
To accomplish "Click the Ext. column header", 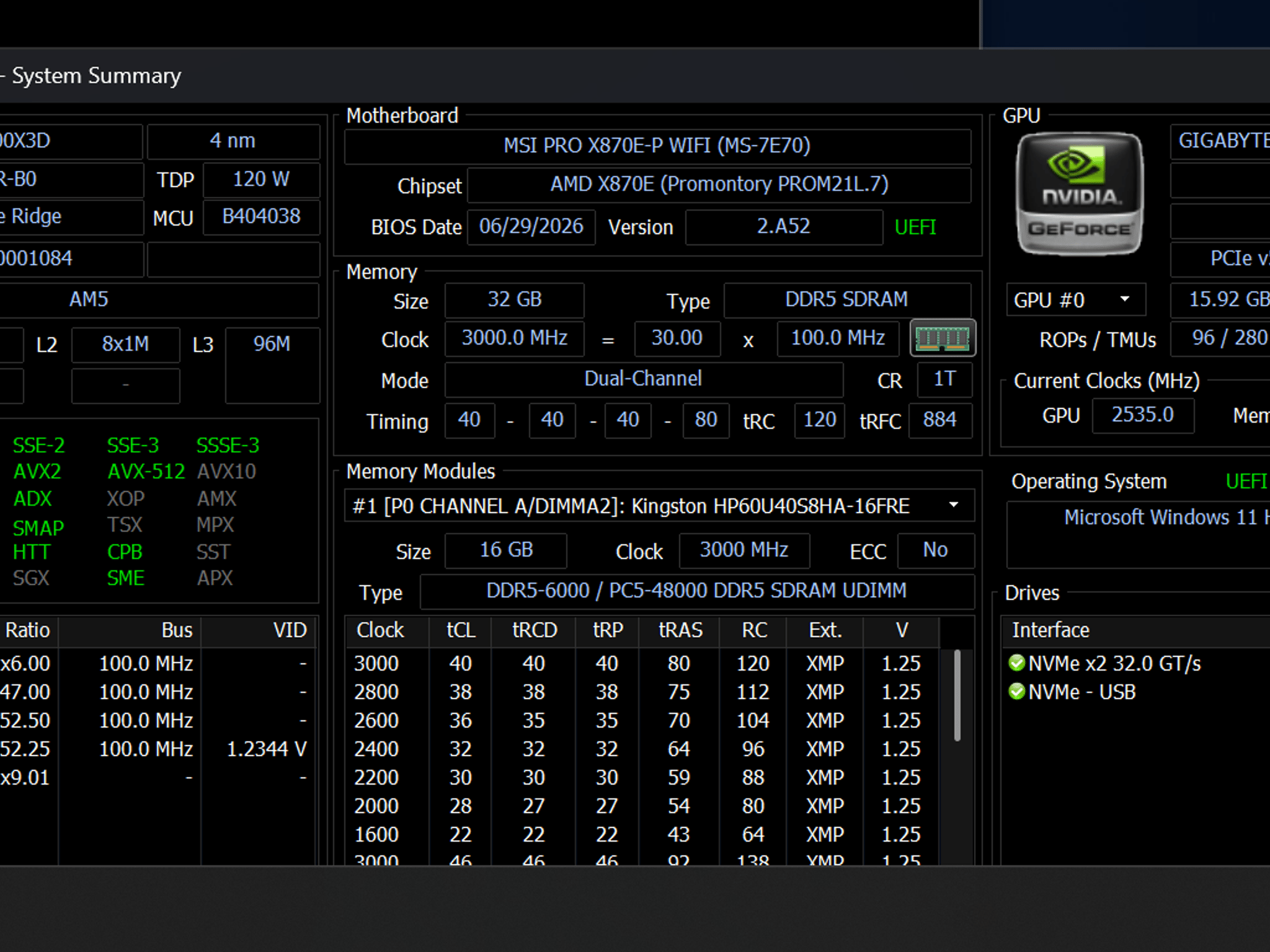I will tap(825, 630).
